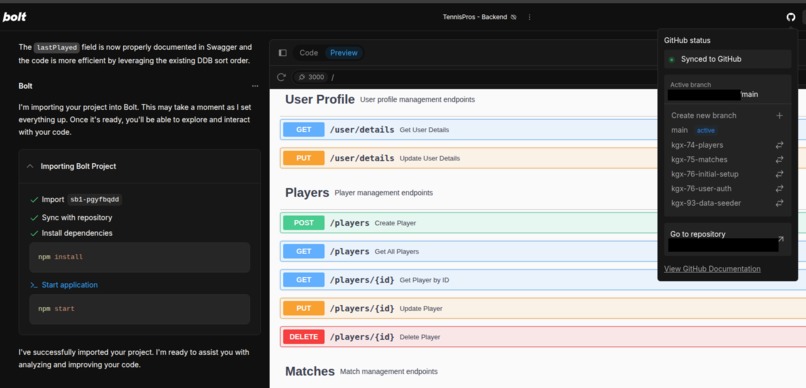This screenshot has width=806, height=388.
Task: Expand GET /players Get All Players
Action: coord(543,251)
